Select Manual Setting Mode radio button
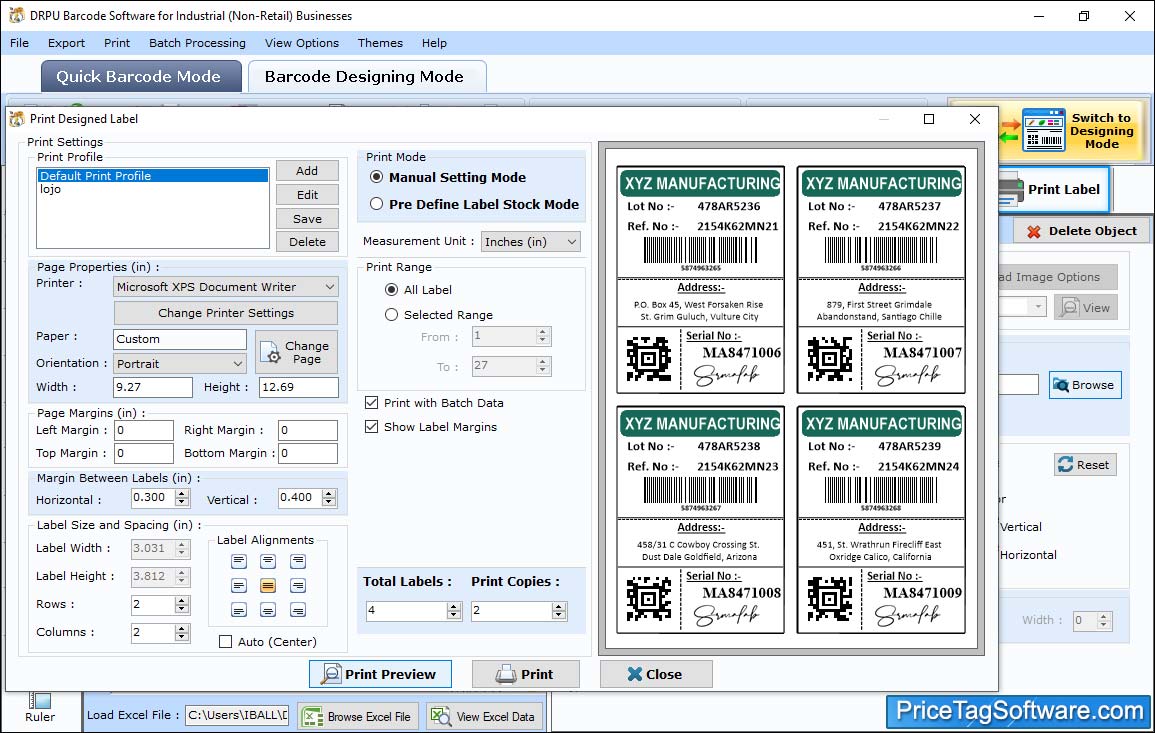 pyautogui.click(x=376, y=178)
